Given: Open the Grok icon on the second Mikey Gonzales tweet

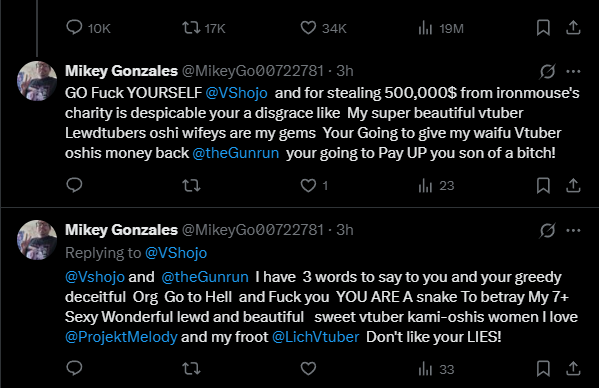Looking at the screenshot, I should pos(547,230).
